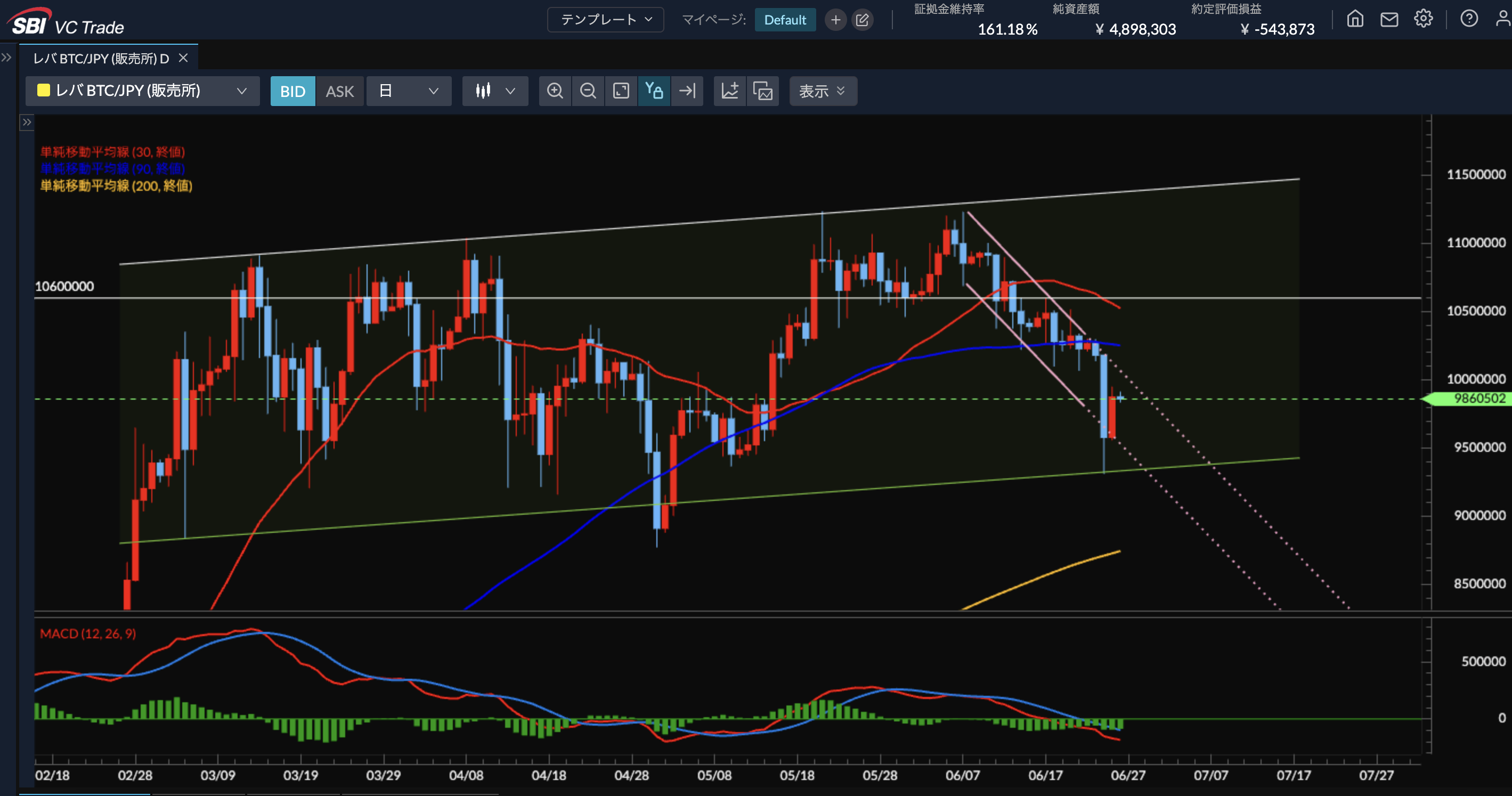Click the 06/27 date on time axis
The image size is (1512, 796).
tap(1128, 775)
